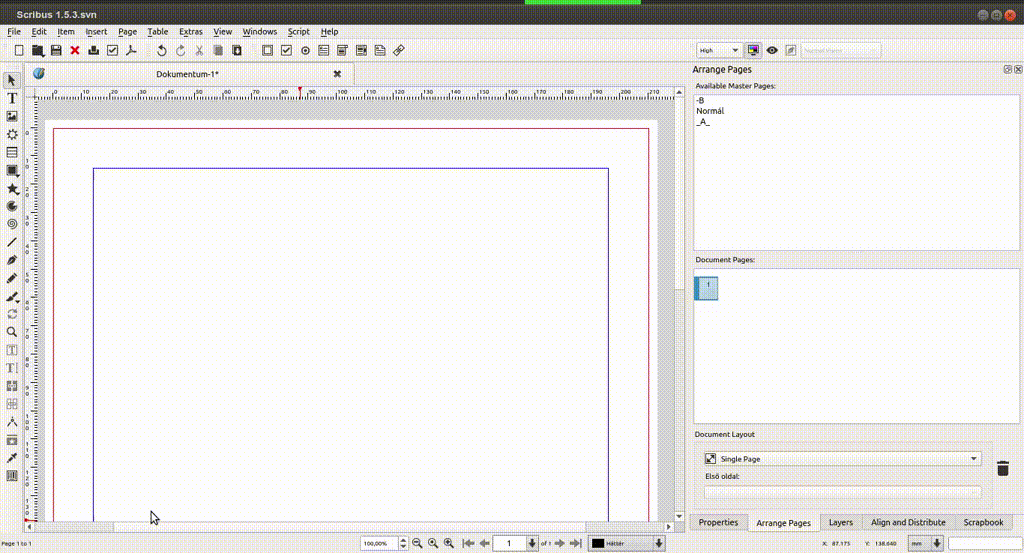
Task: Click page 1 thumbnail in Document Pages
Action: pos(707,288)
